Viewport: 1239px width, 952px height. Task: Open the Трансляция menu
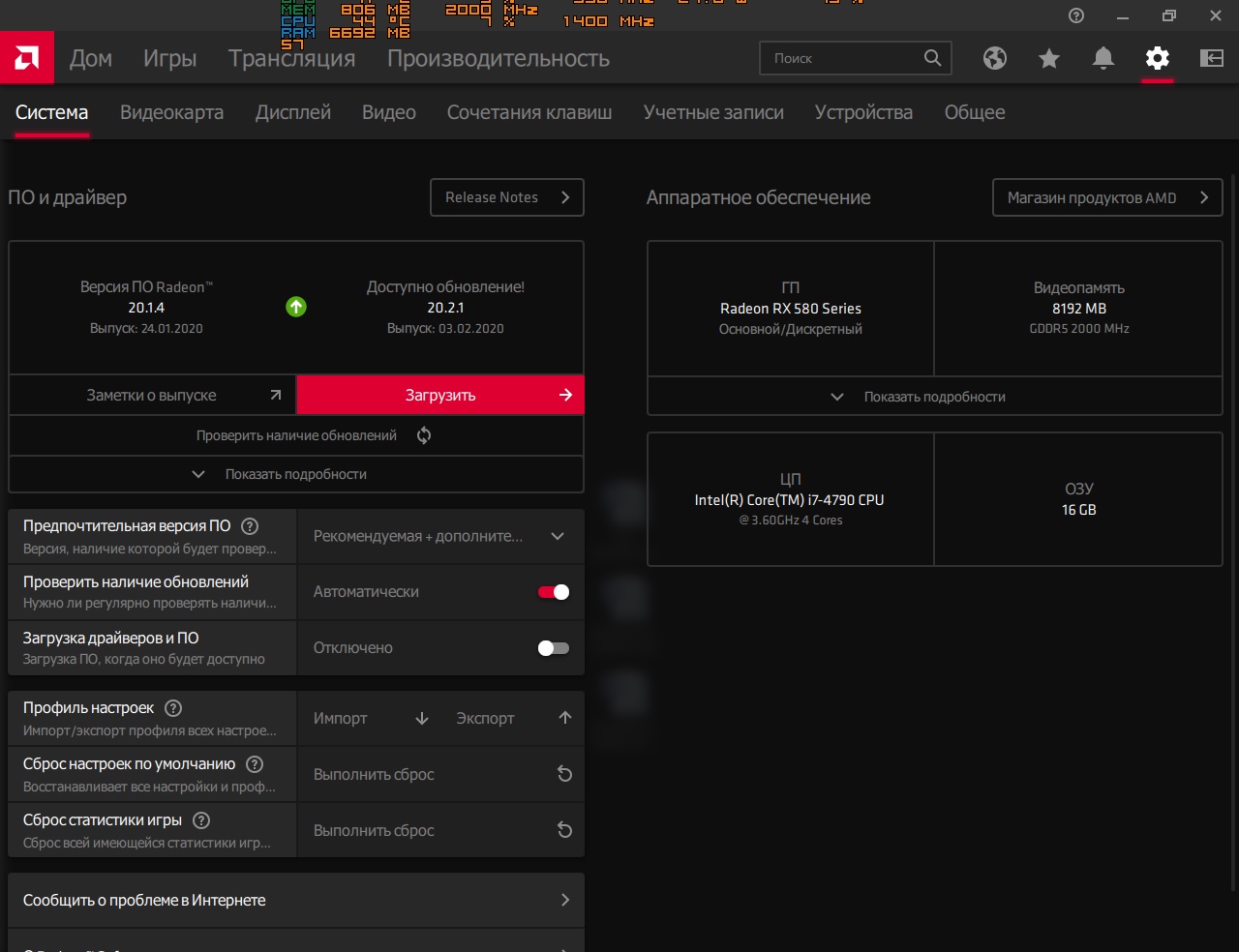coord(292,58)
